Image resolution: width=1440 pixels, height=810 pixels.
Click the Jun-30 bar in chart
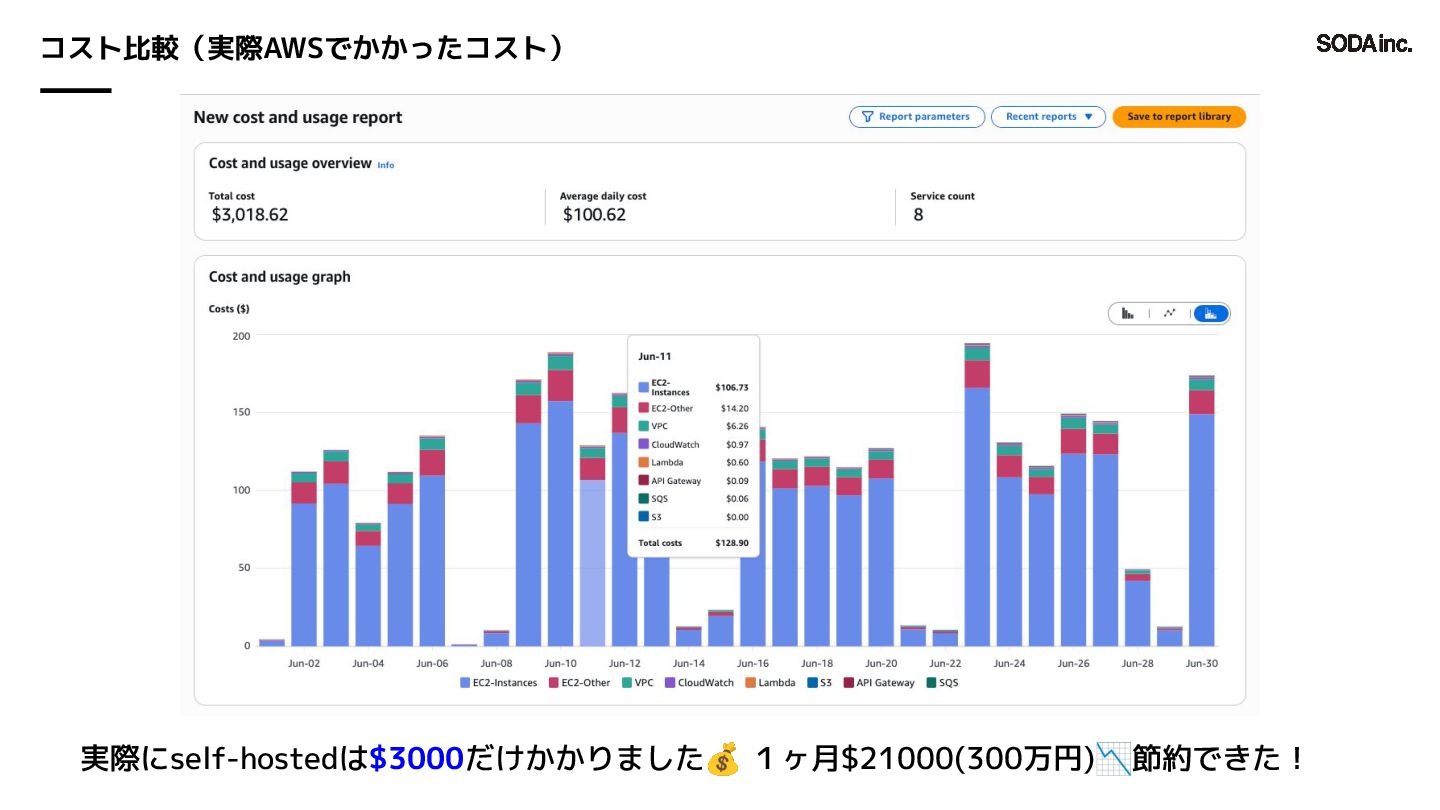[x=1202, y=511]
